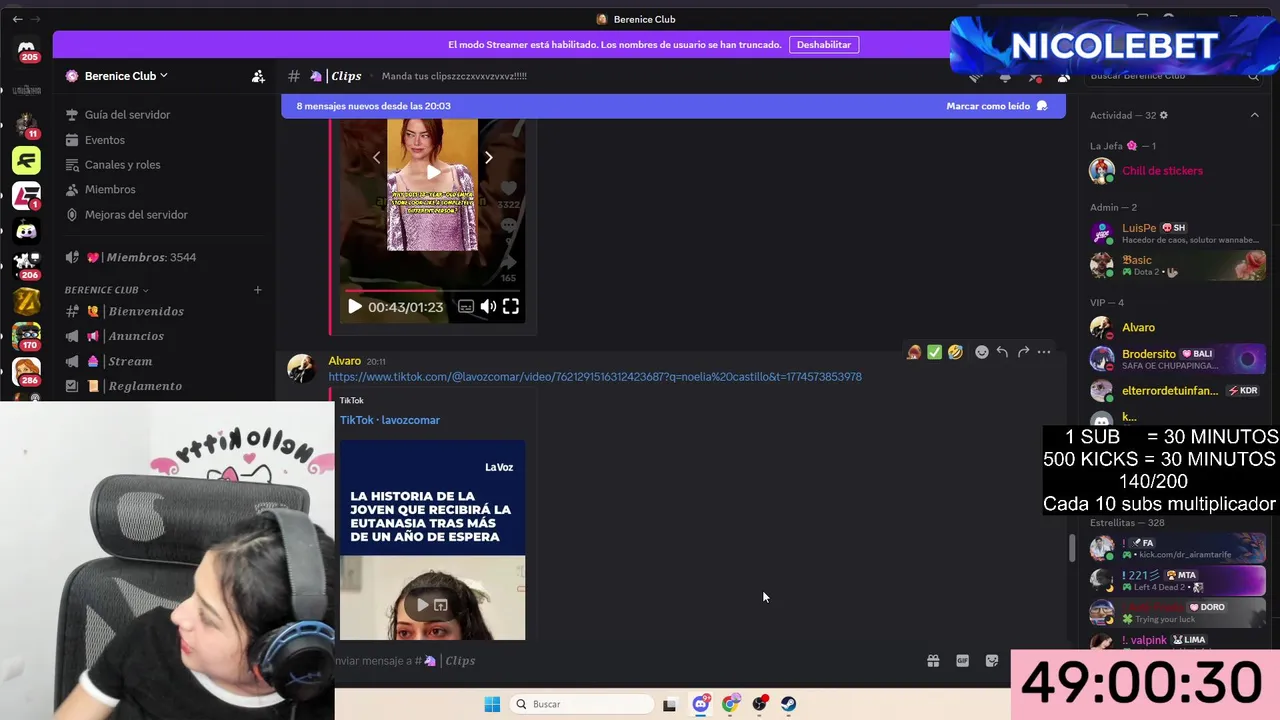Open Alvaro's username in the message

pyautogui.click(x=345, y=361)
